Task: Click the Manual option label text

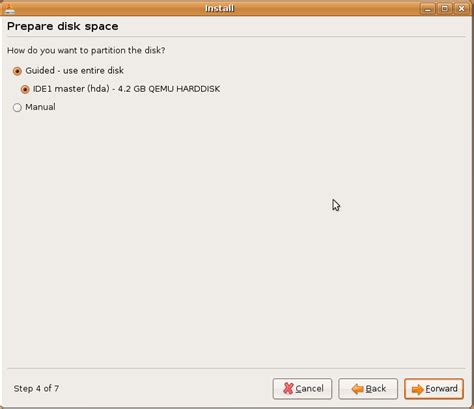Action: pyautogui.click(x=40, y=107)
